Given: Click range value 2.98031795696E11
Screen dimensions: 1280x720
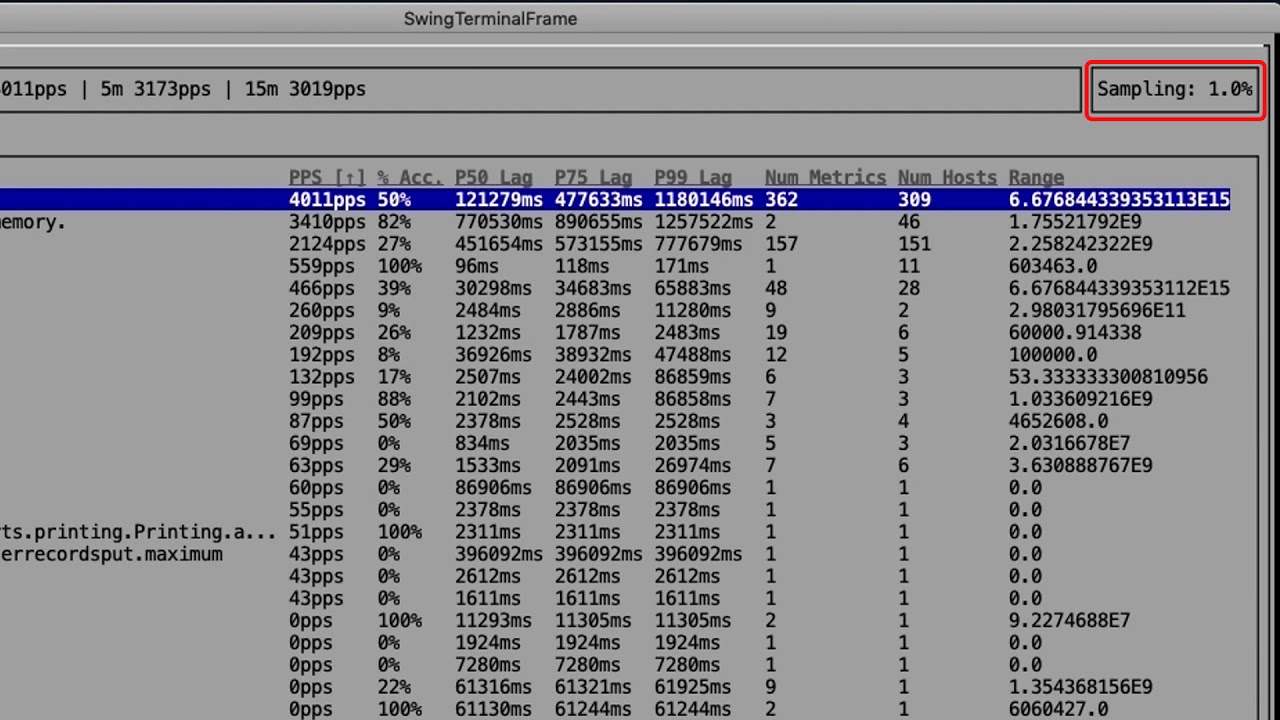Looking at the screenshot, I should click(x=1097, y=310).
